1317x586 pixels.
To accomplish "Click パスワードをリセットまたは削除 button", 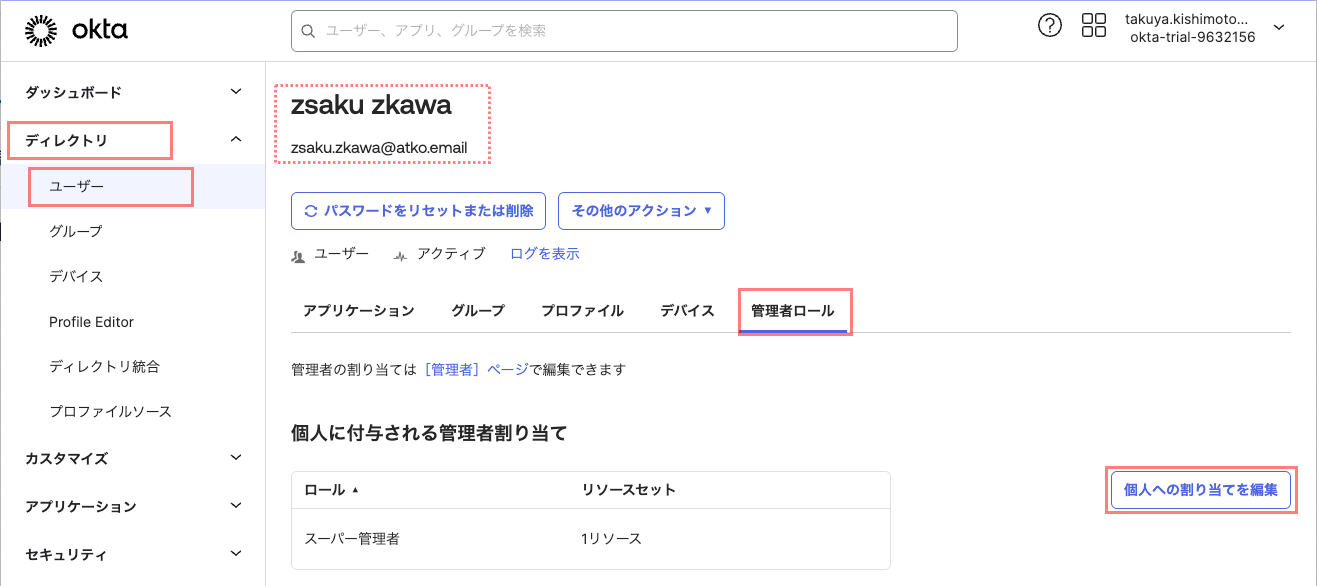I will click(418, 211).
